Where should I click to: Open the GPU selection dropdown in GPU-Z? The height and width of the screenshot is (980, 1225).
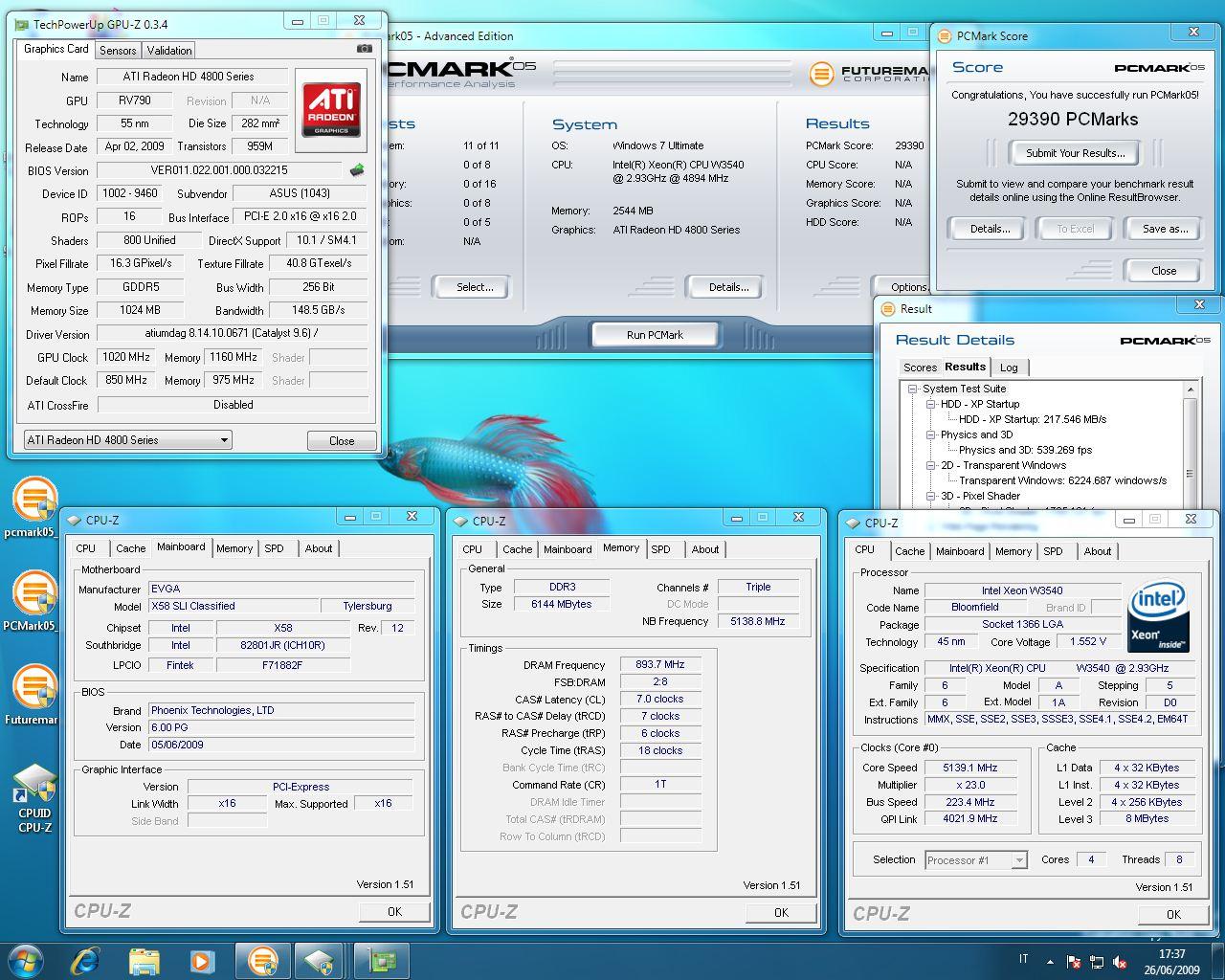pos(127,440)
